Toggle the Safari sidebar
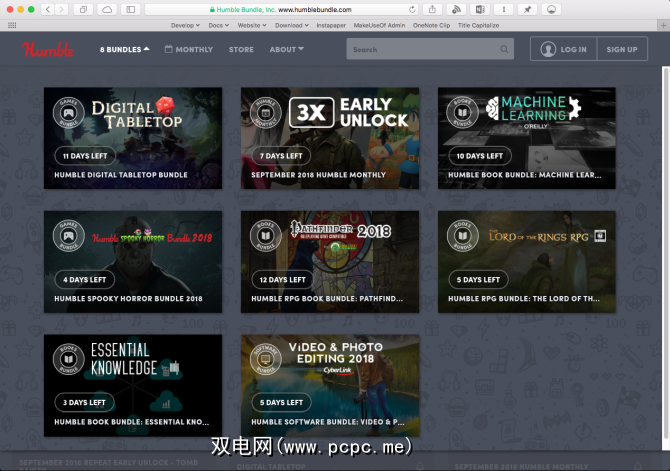Image resolution: width=670 pixels, height=471 pixels. point(131,9)
